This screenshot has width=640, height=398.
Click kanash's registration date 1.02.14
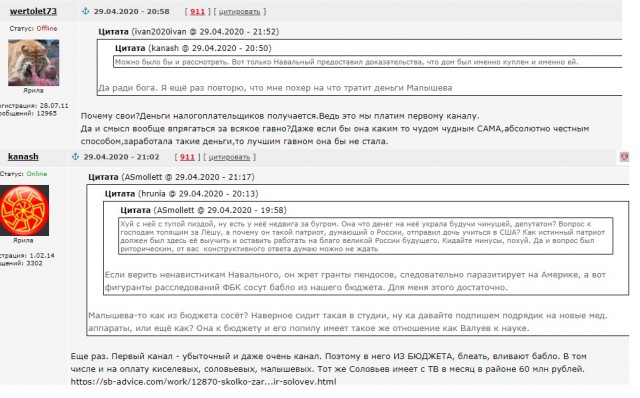(x=42, y=255)
